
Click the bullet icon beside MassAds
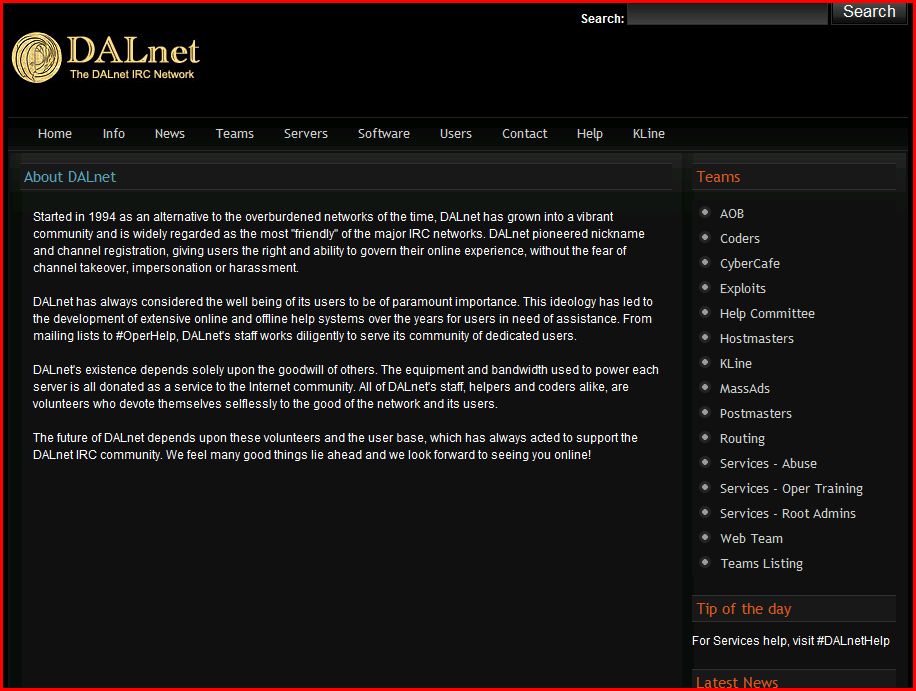(x=705, y=387)
